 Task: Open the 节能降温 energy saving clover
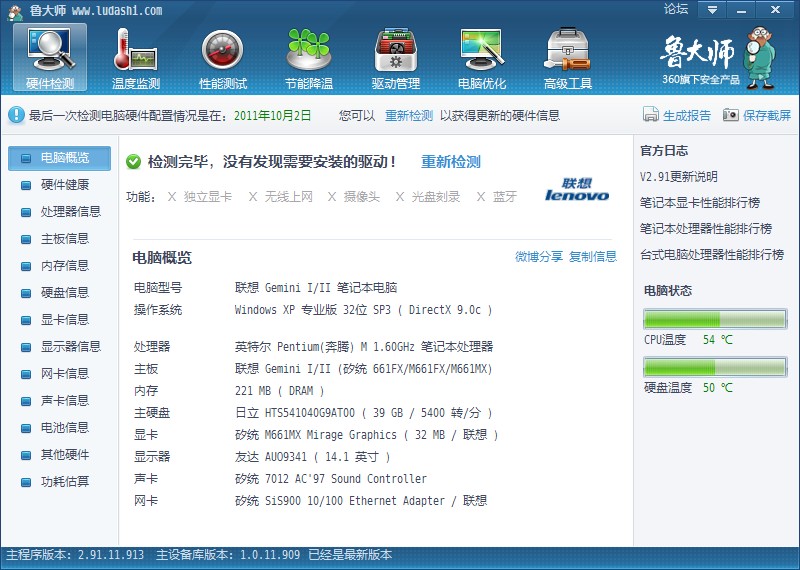point(309,59)
